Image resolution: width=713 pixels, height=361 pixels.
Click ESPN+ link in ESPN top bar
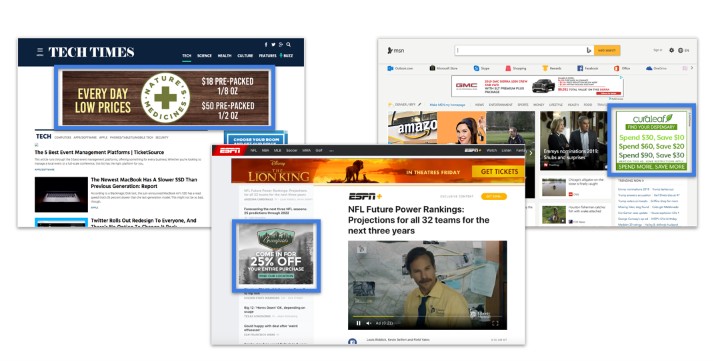click(472, 150)
